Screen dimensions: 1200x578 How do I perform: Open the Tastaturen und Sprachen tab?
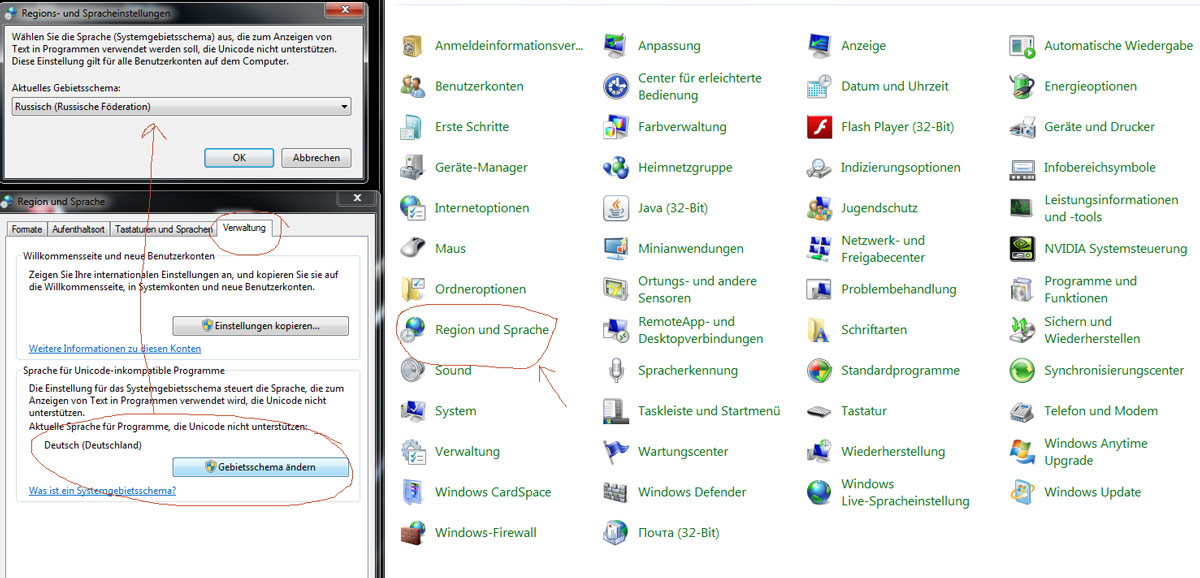click(162, 229)
